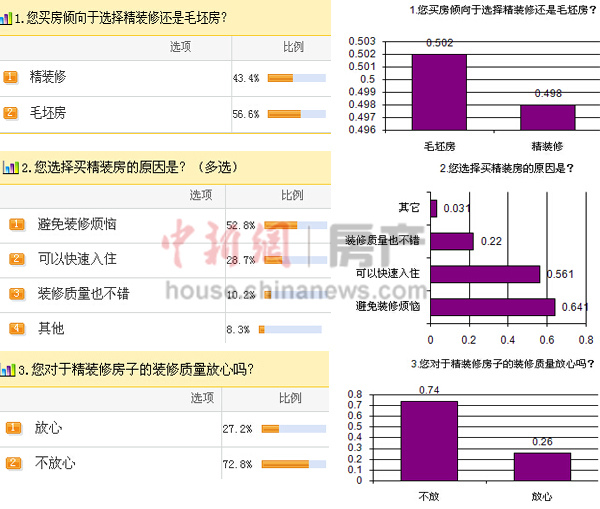The image size is (600, 509).
Task: Click the 28.7% progress bar for 可以快速入住
Action: tap(295, 260)
